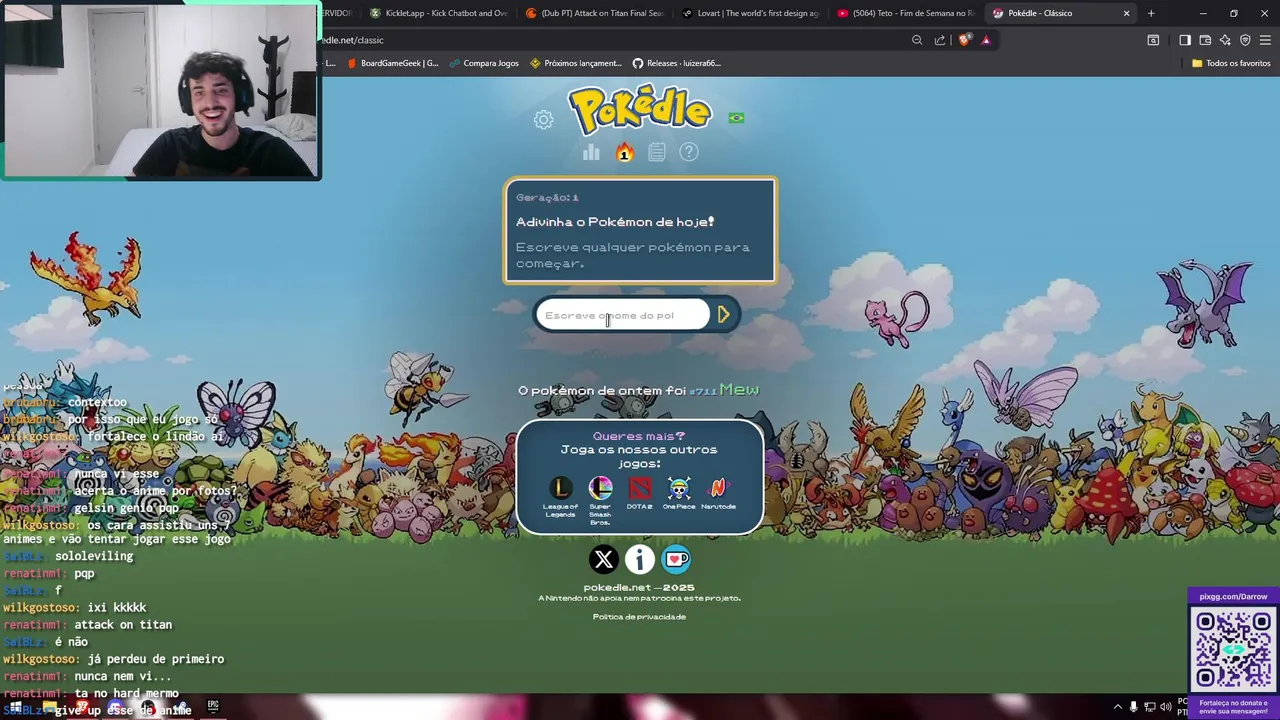Open a new browser tab
This screenshot has width=1280, height=720.
(x=1151, y=13)
